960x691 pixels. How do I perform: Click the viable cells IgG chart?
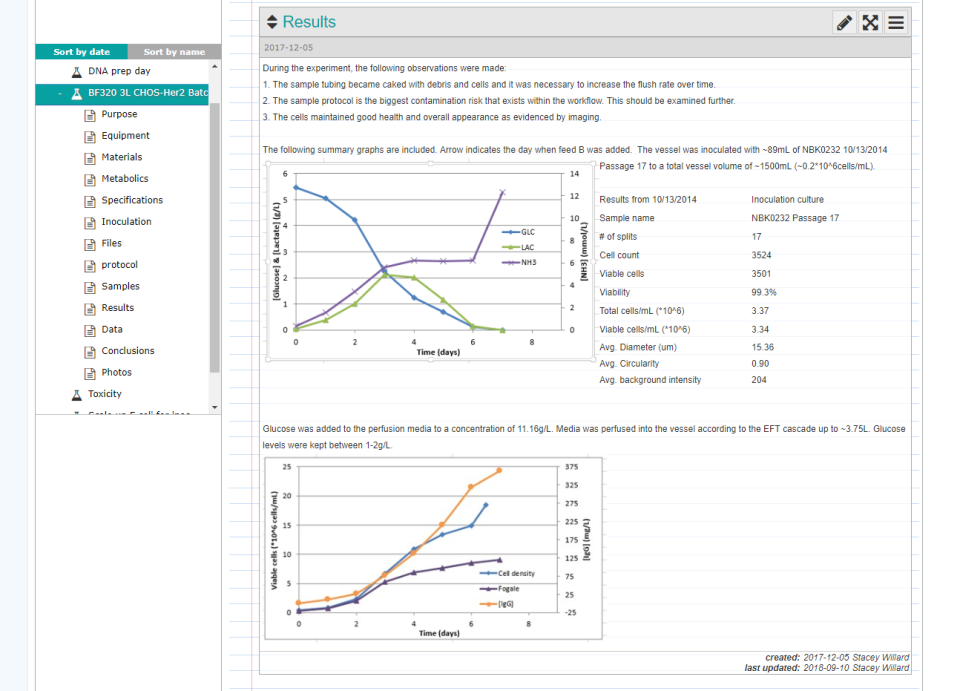[433, 548]
